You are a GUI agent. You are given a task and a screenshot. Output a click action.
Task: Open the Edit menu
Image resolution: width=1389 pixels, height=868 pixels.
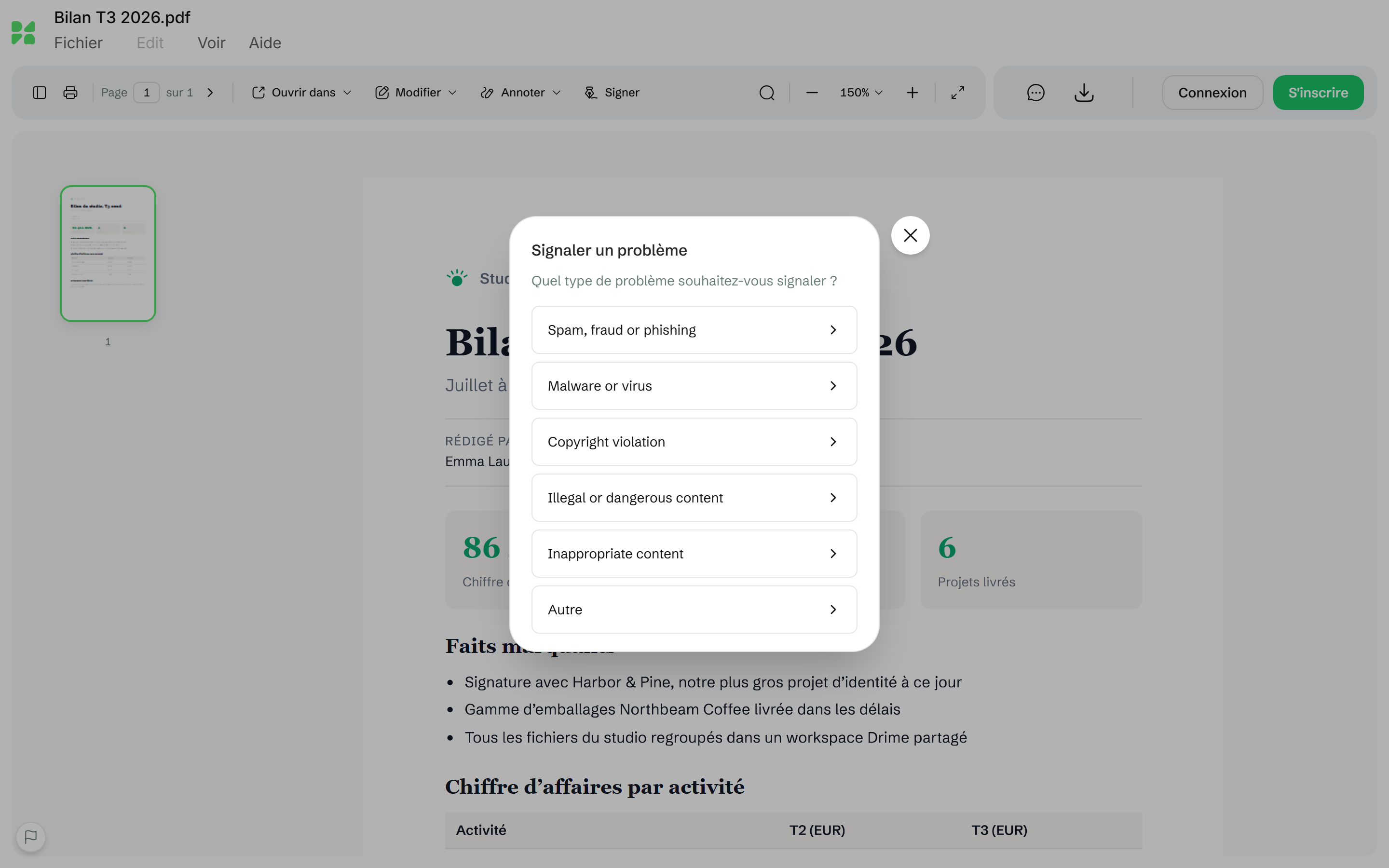click(x=150, y=43)
